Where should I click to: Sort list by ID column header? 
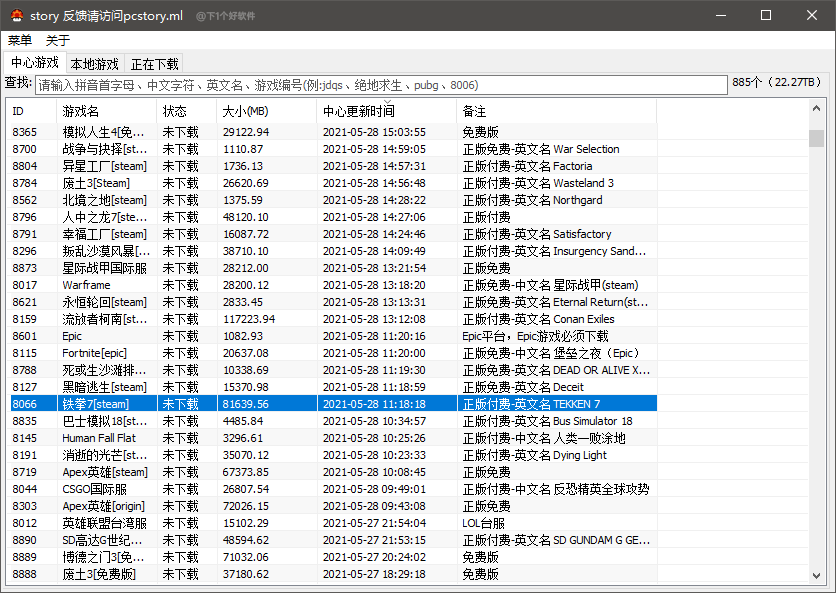30,111
